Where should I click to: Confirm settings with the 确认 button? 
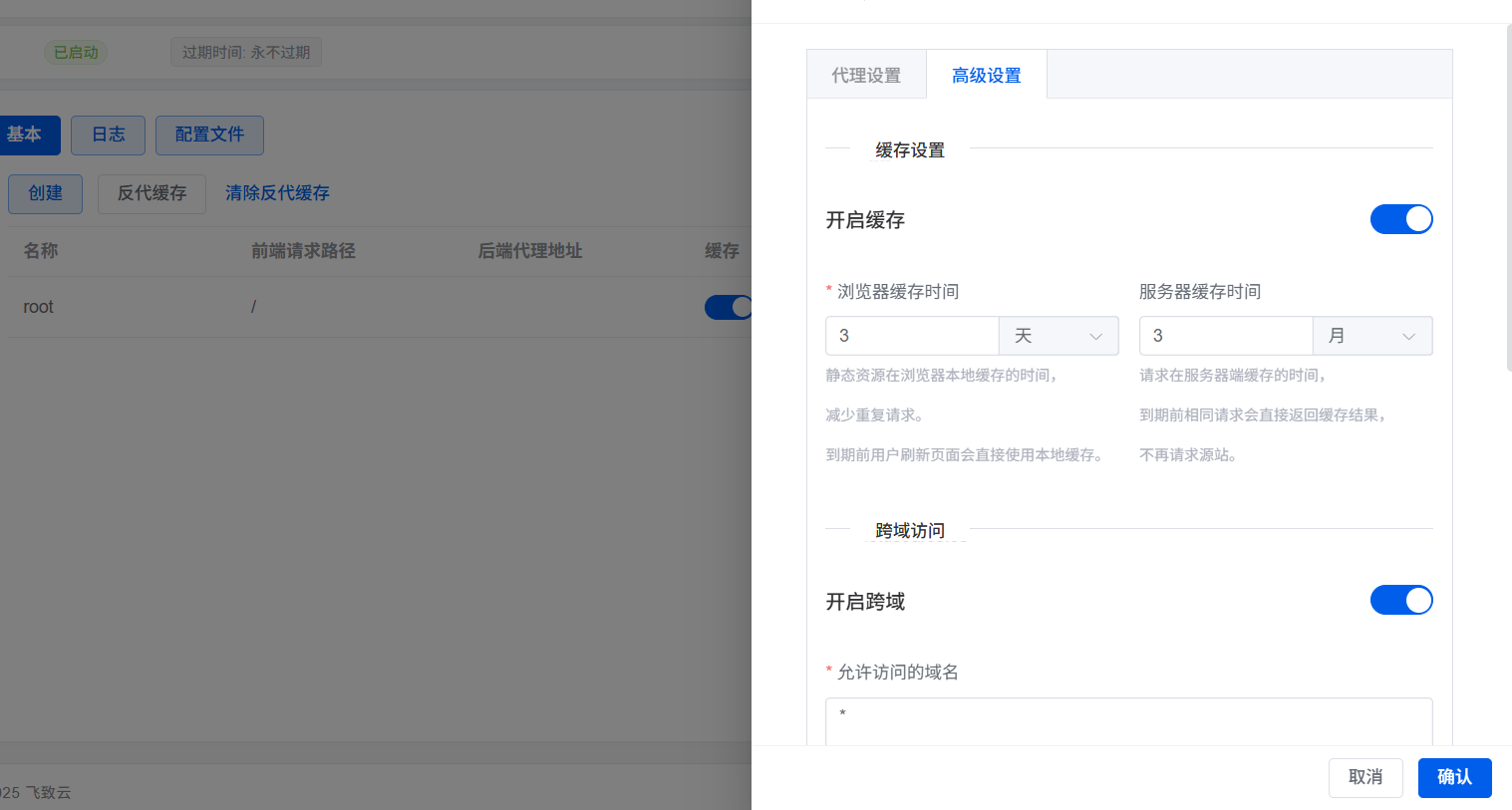pos(1454,777)
